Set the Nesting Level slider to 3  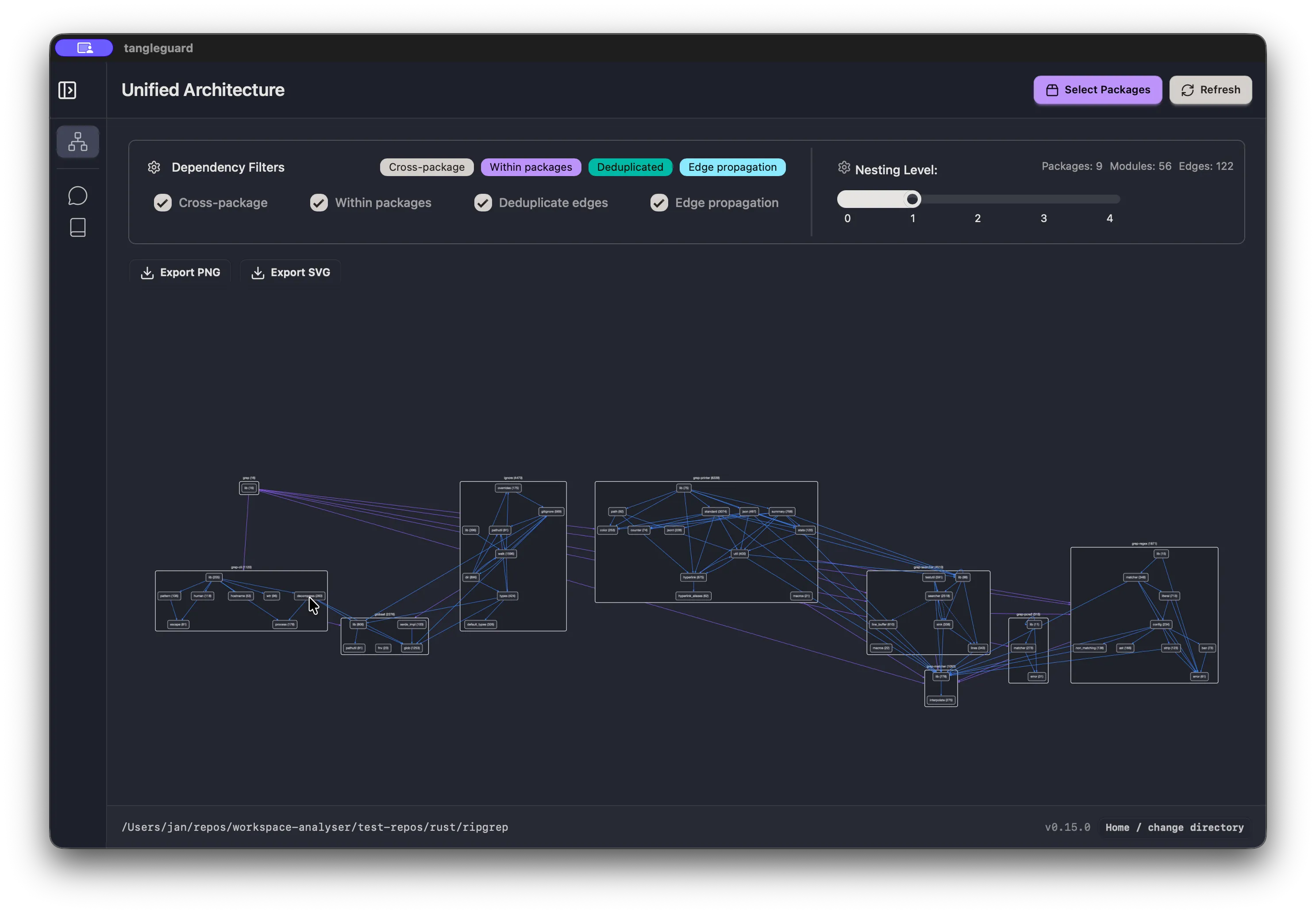(1043, 199)
